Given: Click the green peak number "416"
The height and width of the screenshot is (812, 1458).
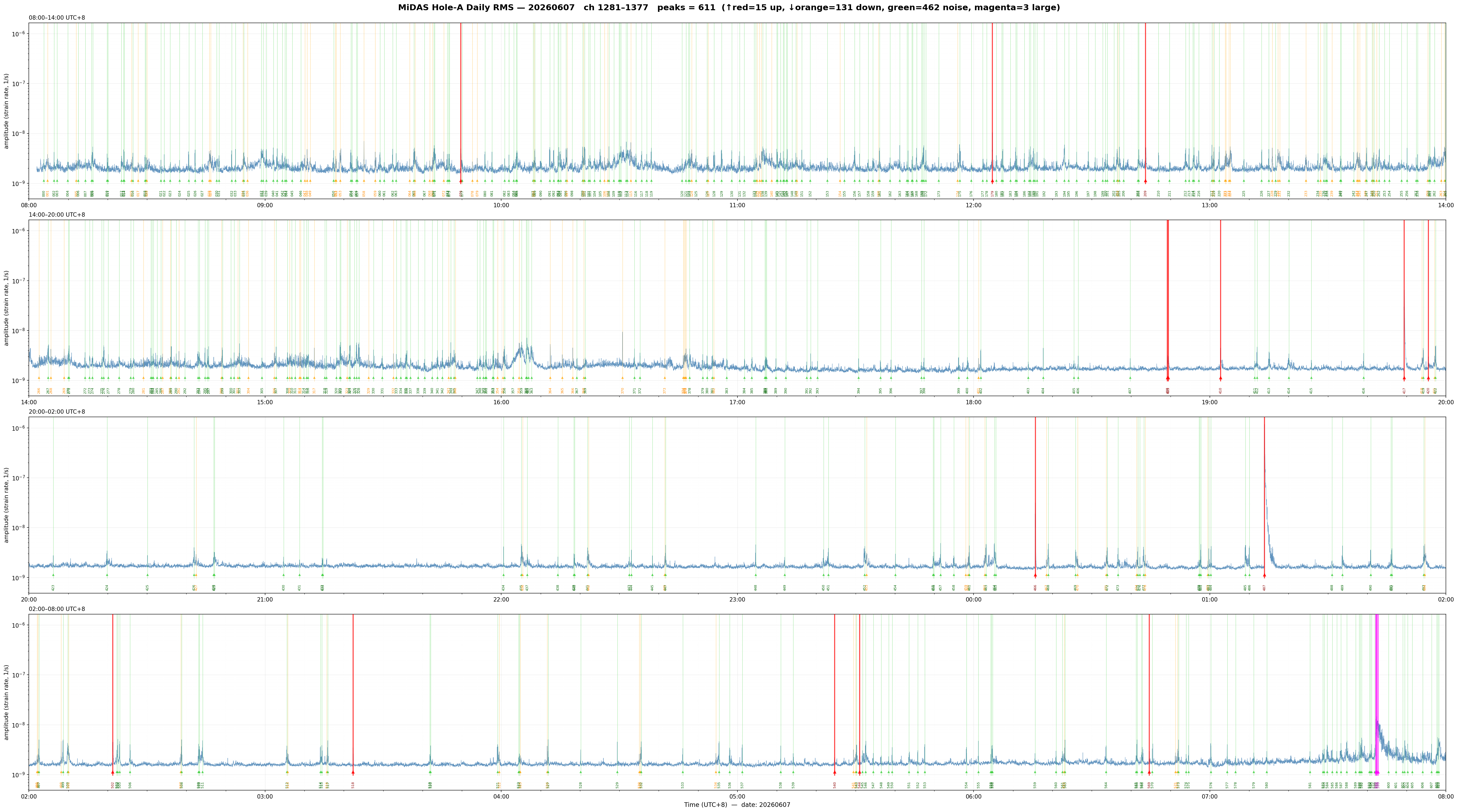Looking at the screenshot, I should pos(1364,391).
